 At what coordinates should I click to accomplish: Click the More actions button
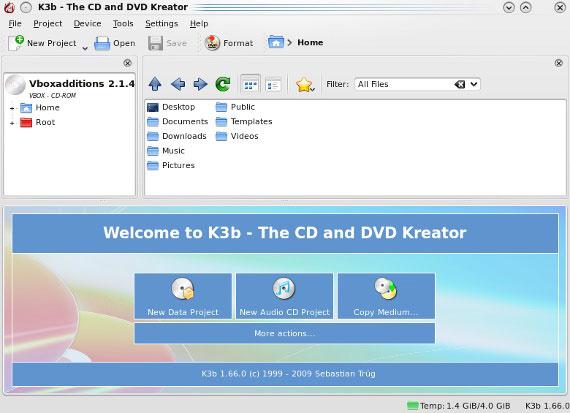(285, 333)
